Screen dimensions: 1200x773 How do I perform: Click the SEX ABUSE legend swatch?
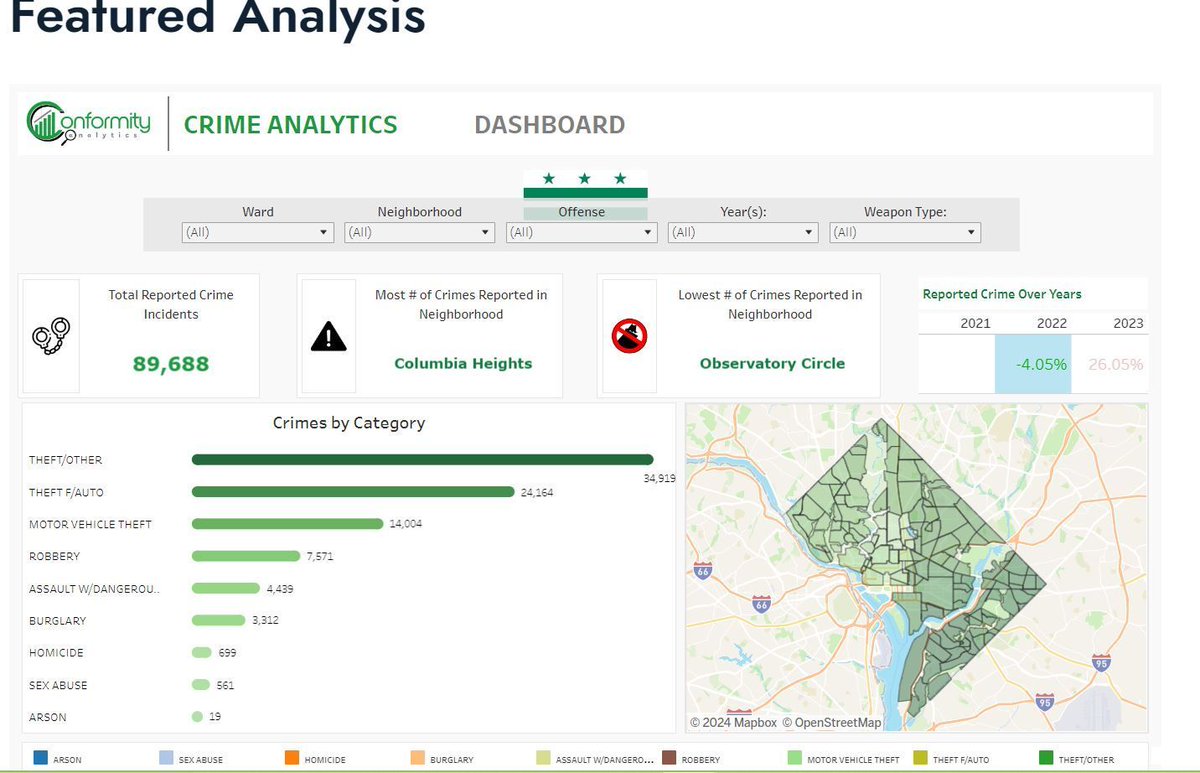(166, 759)
